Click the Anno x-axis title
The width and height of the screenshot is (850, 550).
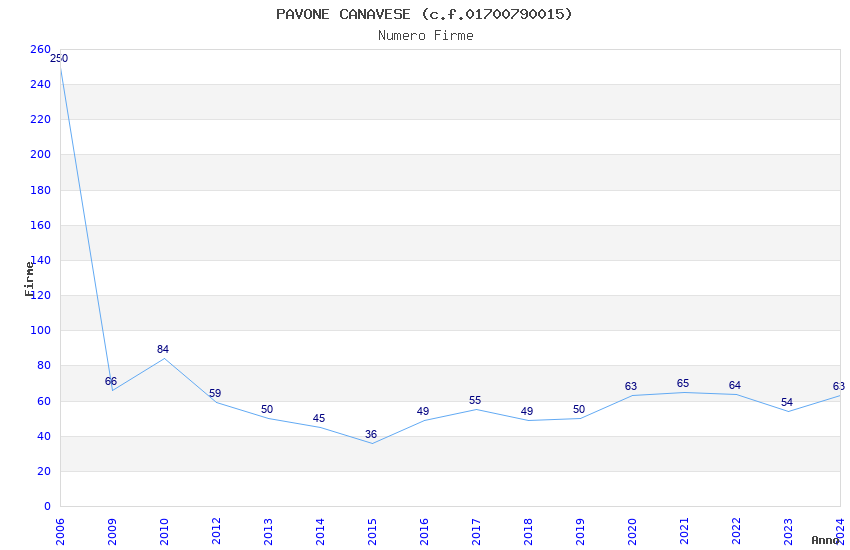tap(825, 540)
